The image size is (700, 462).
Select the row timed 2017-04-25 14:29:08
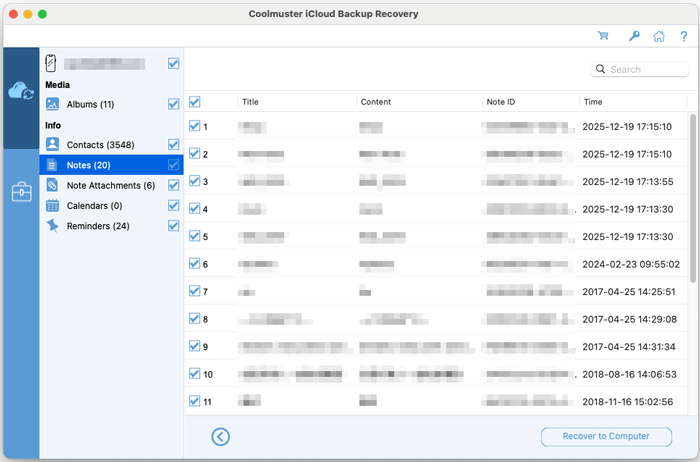[x=436, y=319]
